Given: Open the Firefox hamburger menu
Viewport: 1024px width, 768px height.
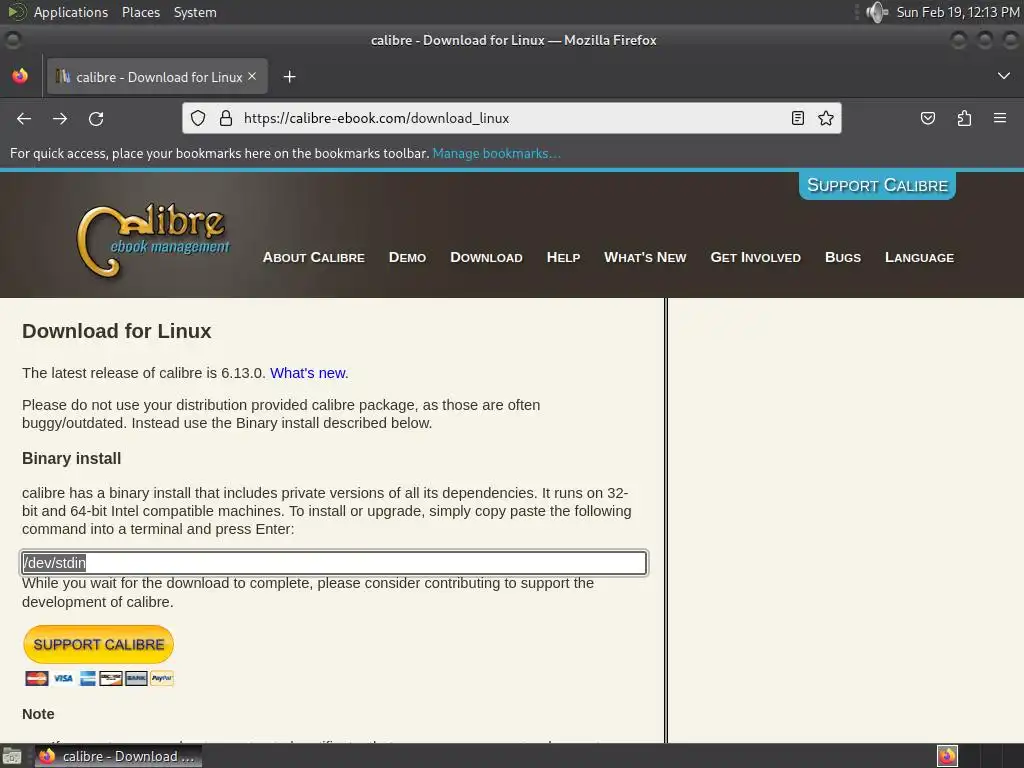Looking at the screenshot, I should coord(1000,118).
